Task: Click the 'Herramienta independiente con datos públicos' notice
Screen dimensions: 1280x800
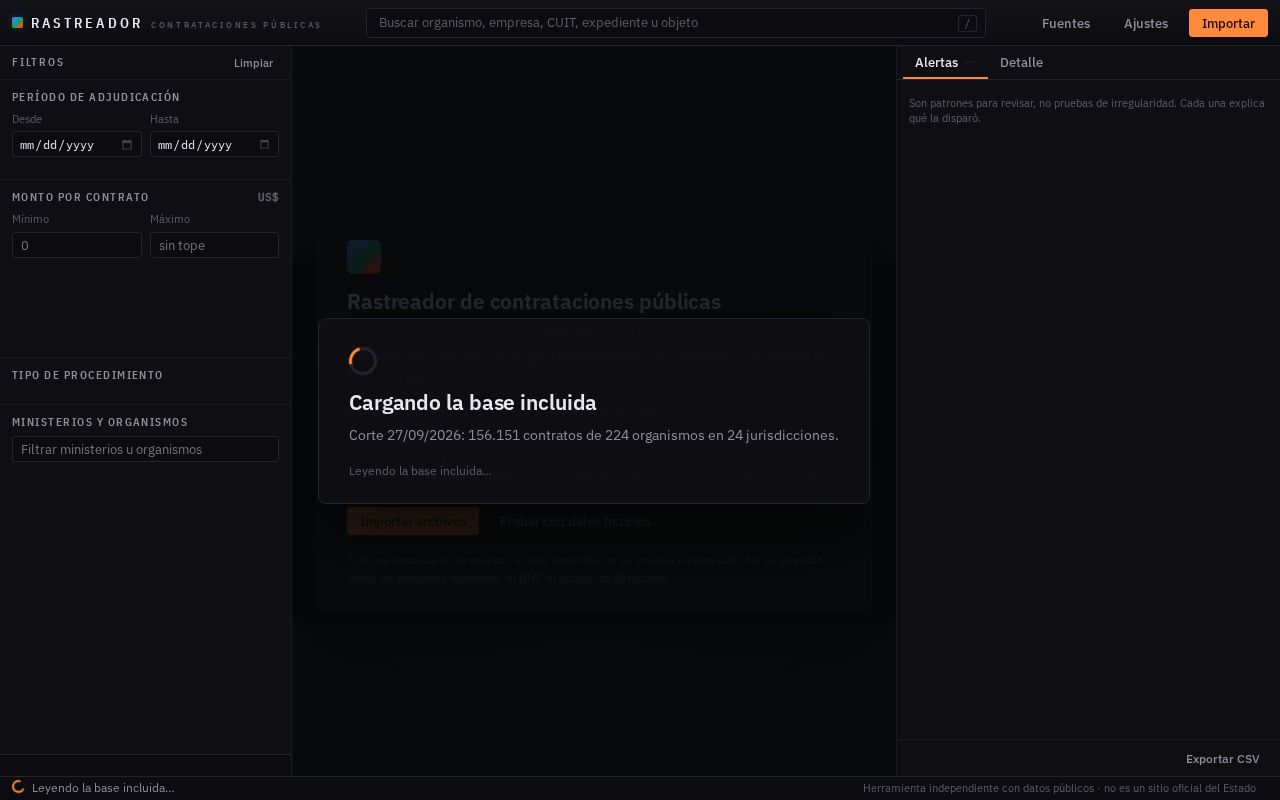Action: (x=1059, y=788)
